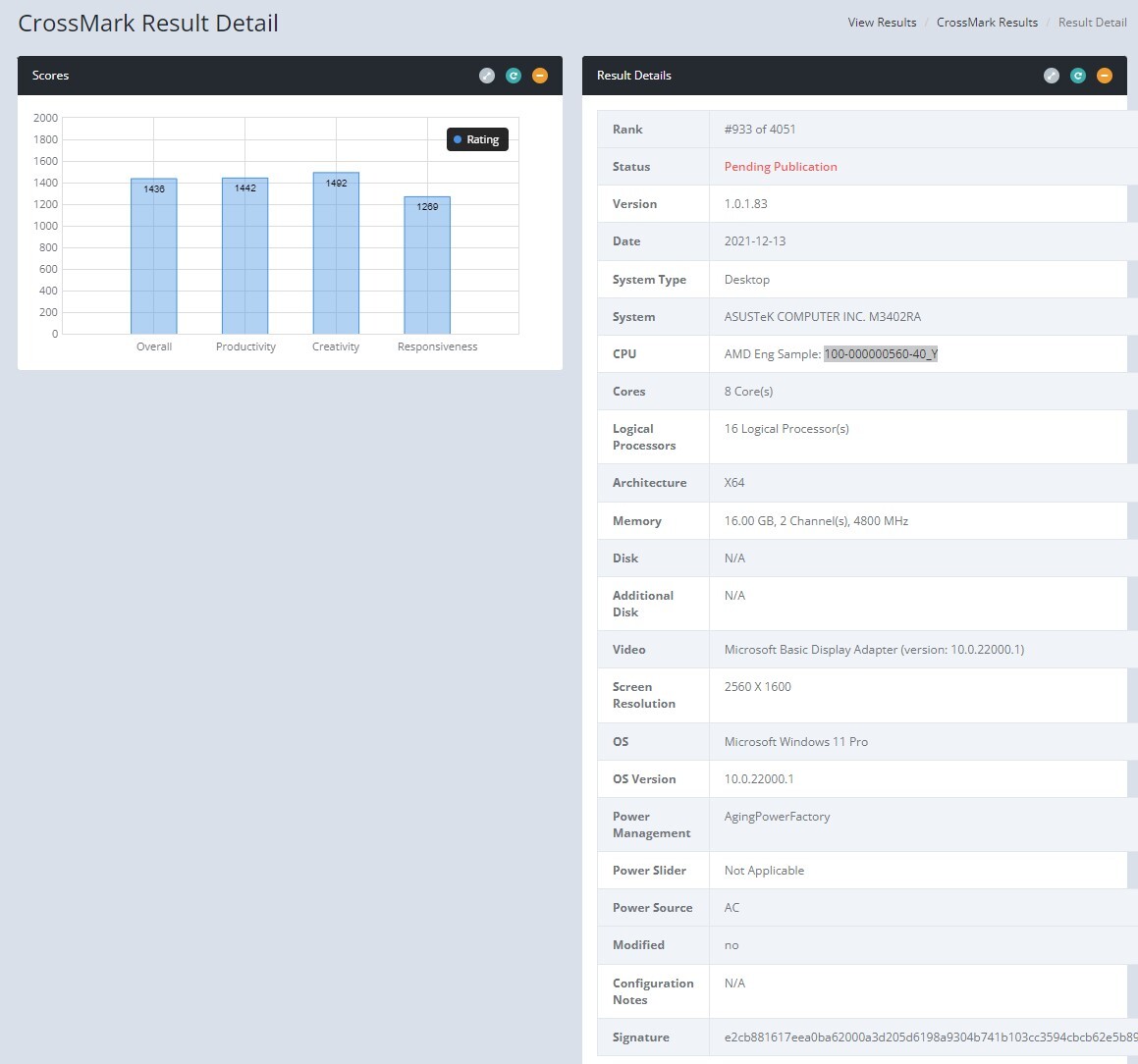Refresh the Result Details panel using the teal icon
The width and height of the screenshot is (1138, 1064).
(x=1078, y=76)
